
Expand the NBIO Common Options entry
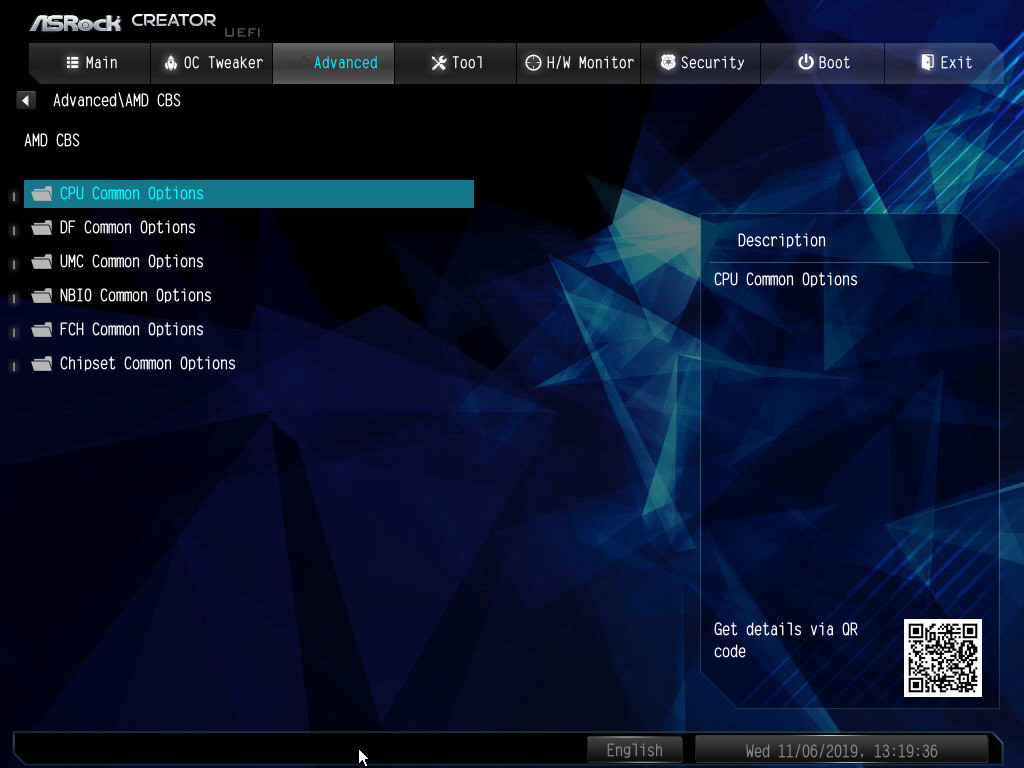coord(135,296)
